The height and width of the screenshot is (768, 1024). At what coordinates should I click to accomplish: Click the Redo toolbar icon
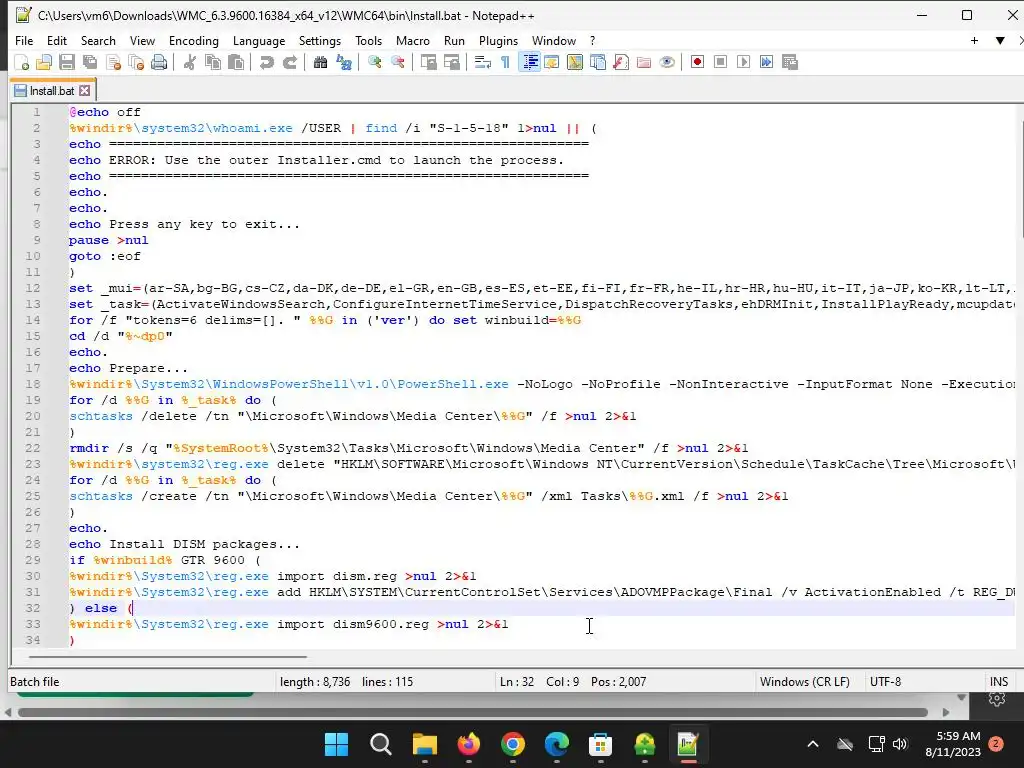pos(289,62)
